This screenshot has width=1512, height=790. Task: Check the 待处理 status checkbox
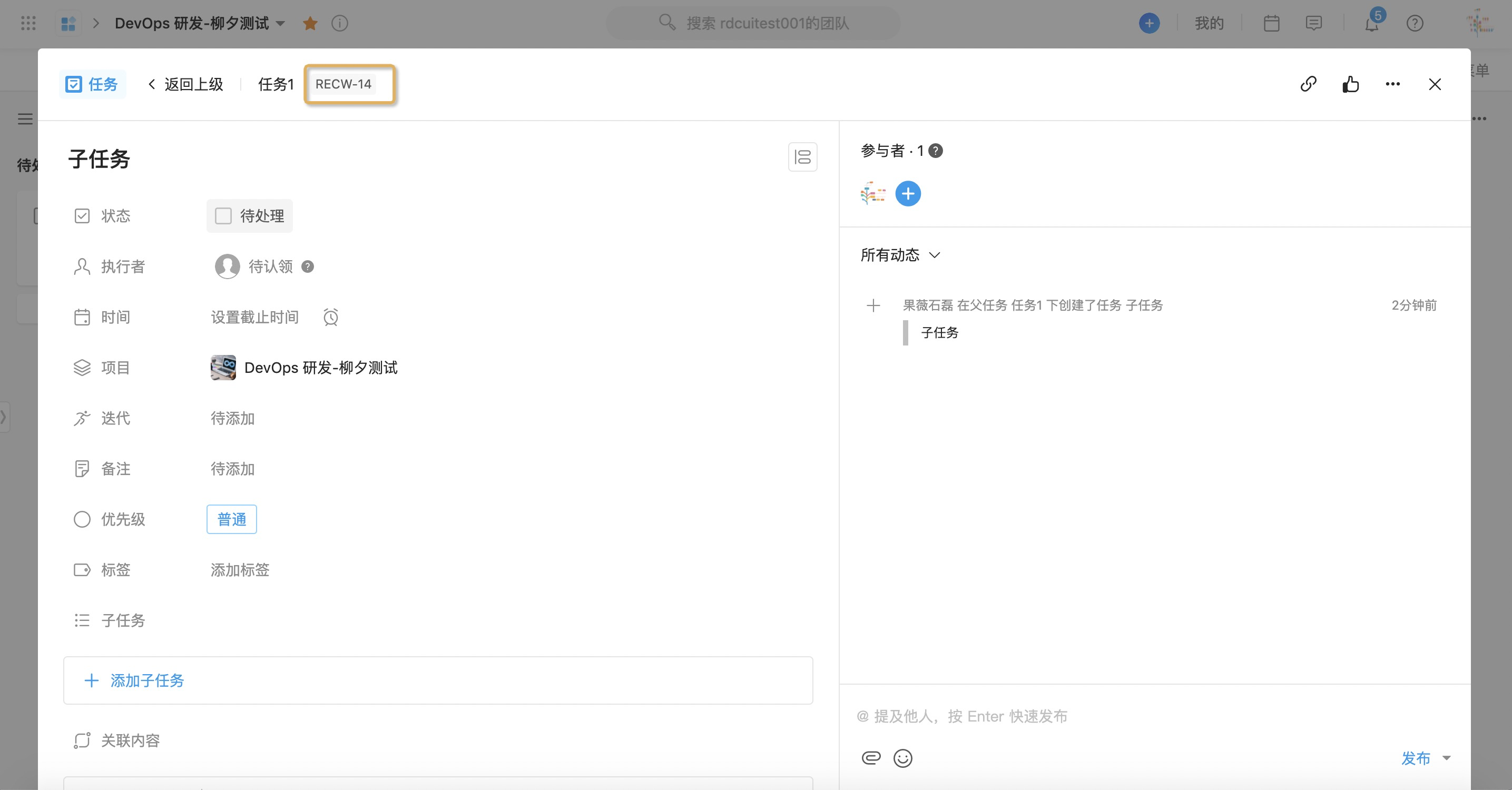point(223,216)
